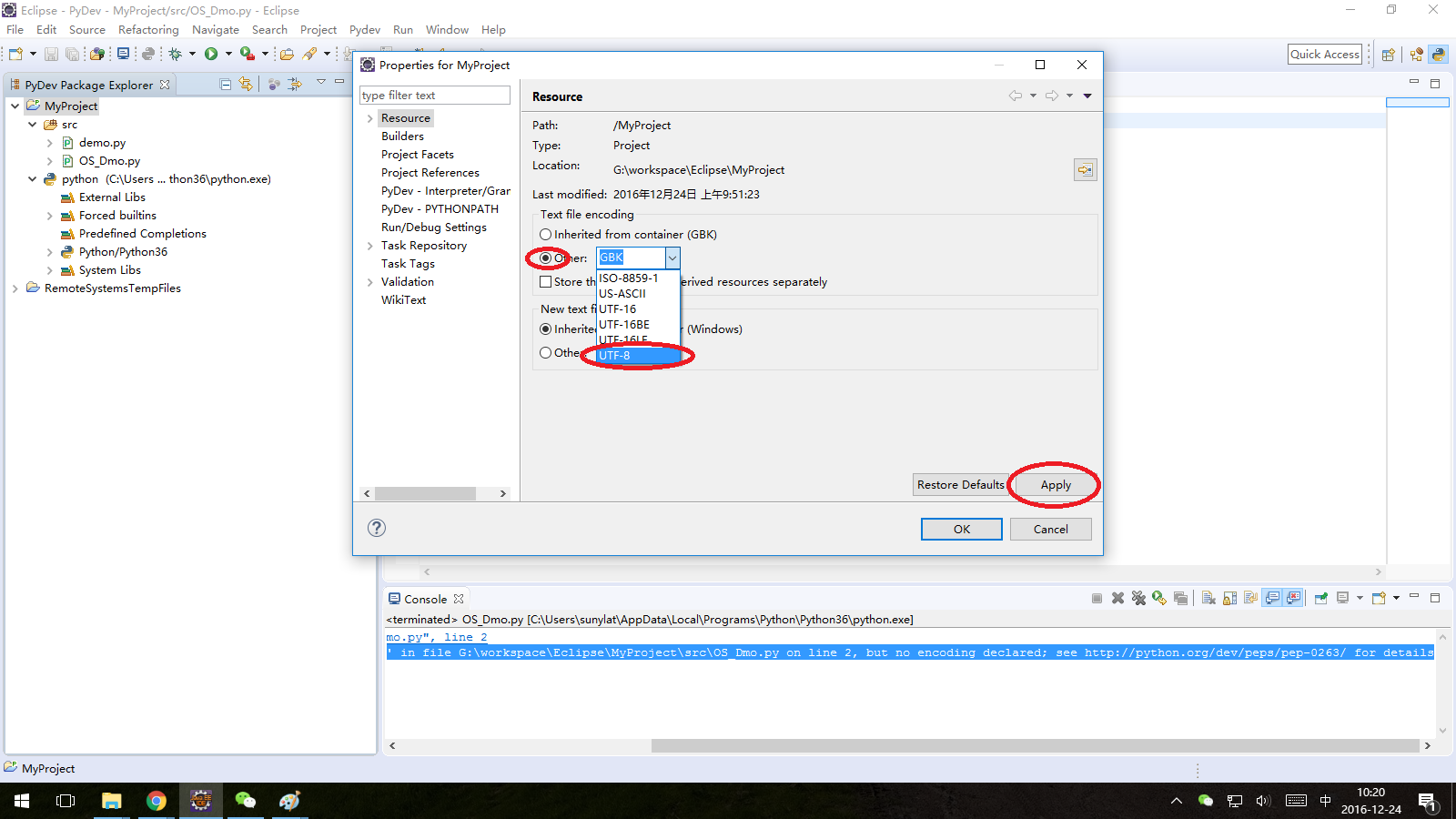
Task: Remove launch with console X icon
Action: (1117, 598)
